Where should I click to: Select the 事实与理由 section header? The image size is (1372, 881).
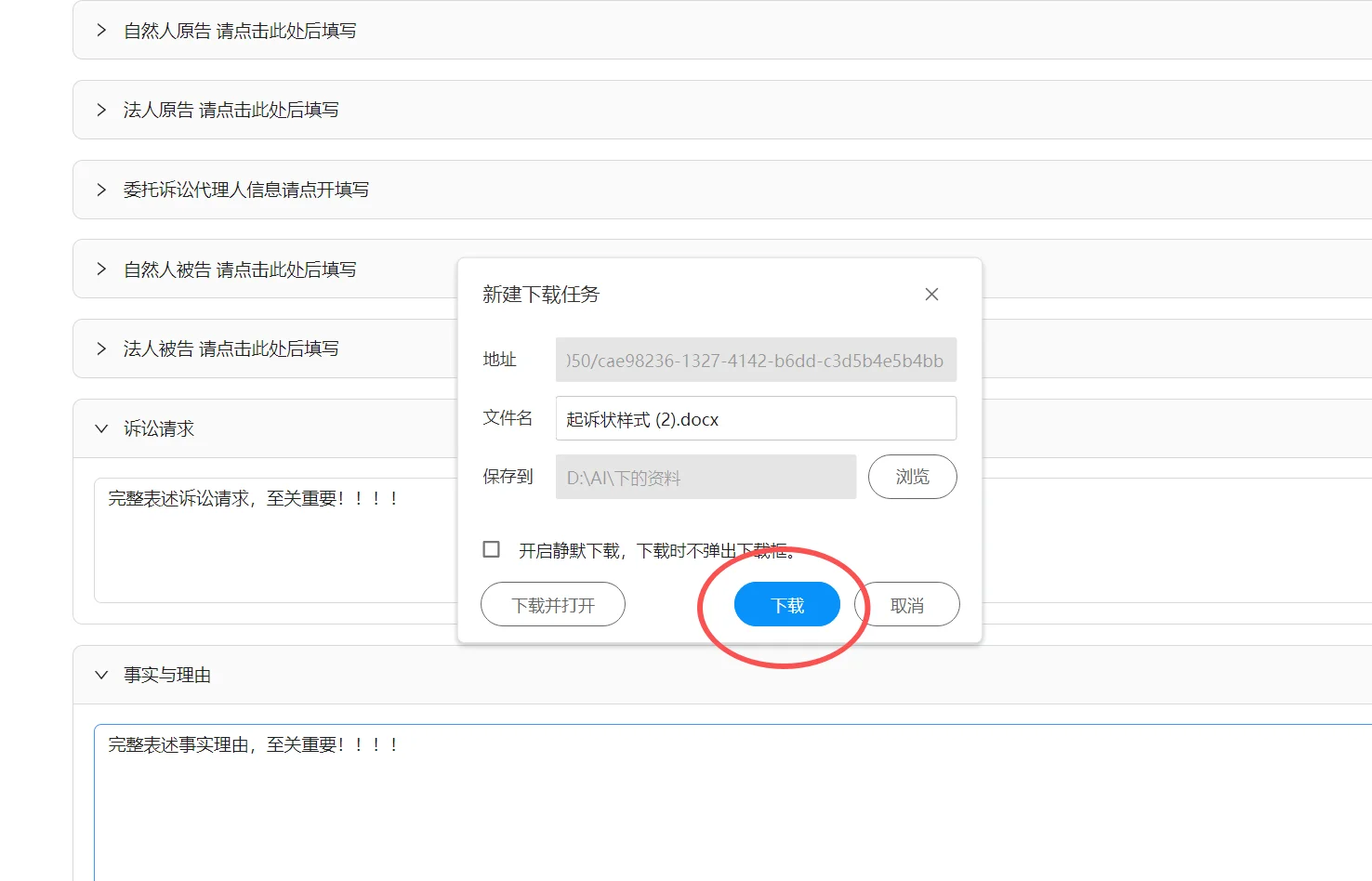tap(169, 675)
